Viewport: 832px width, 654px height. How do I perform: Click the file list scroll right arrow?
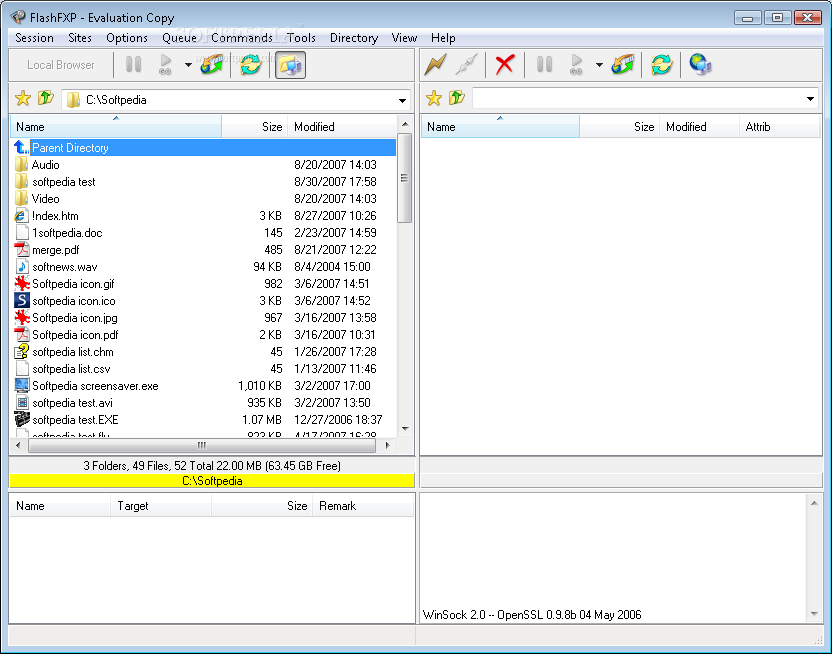coord(388,446)
